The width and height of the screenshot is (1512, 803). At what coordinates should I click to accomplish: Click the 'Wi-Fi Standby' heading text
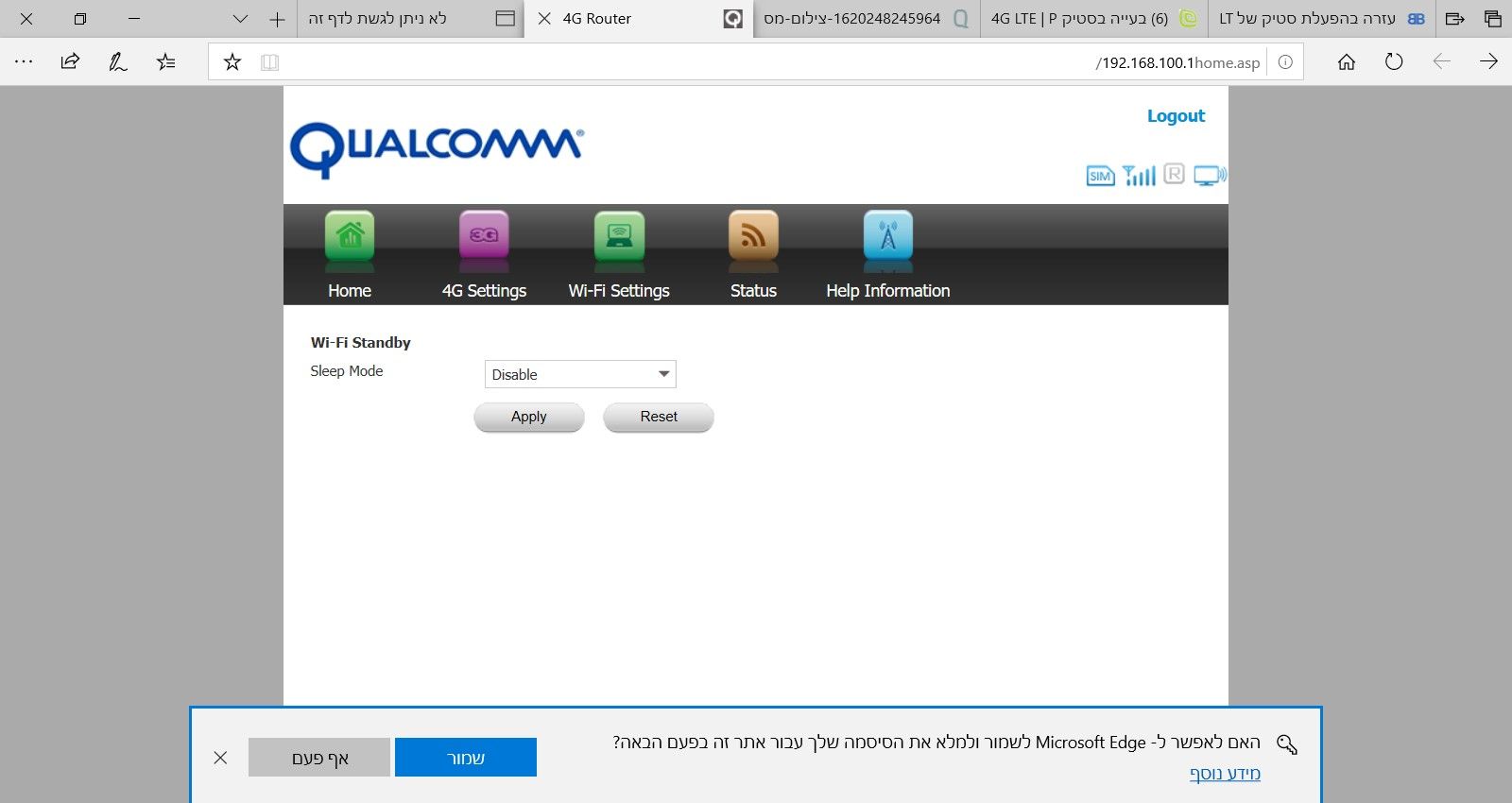point(361,343)
